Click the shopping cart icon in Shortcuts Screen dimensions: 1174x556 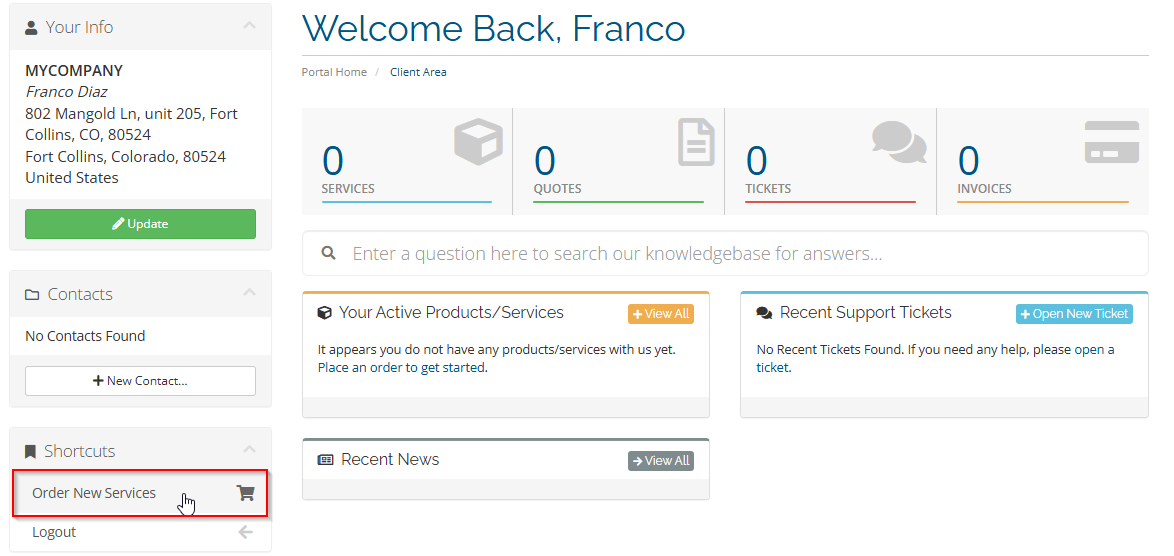coord(245,493)
